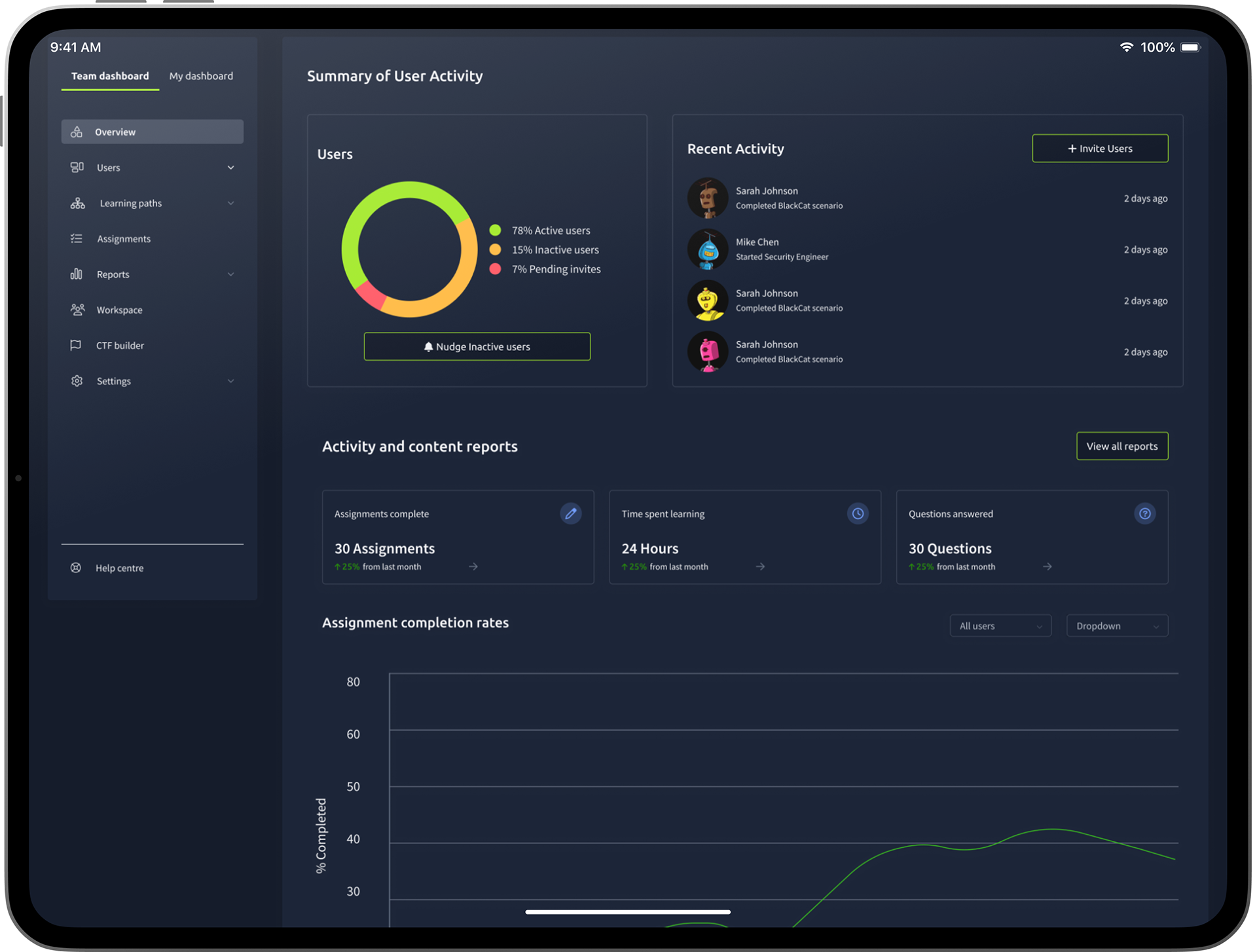Click the 9:41 AM clock

pos(76,47)
